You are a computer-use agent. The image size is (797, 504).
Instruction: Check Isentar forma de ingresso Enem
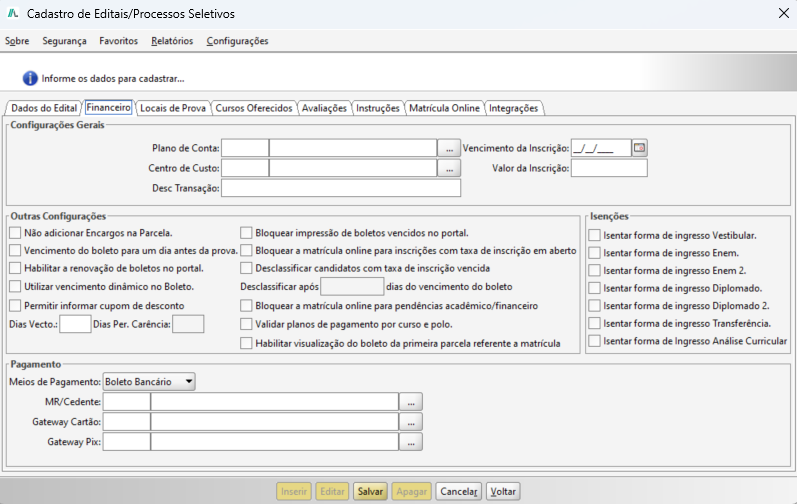594,253
